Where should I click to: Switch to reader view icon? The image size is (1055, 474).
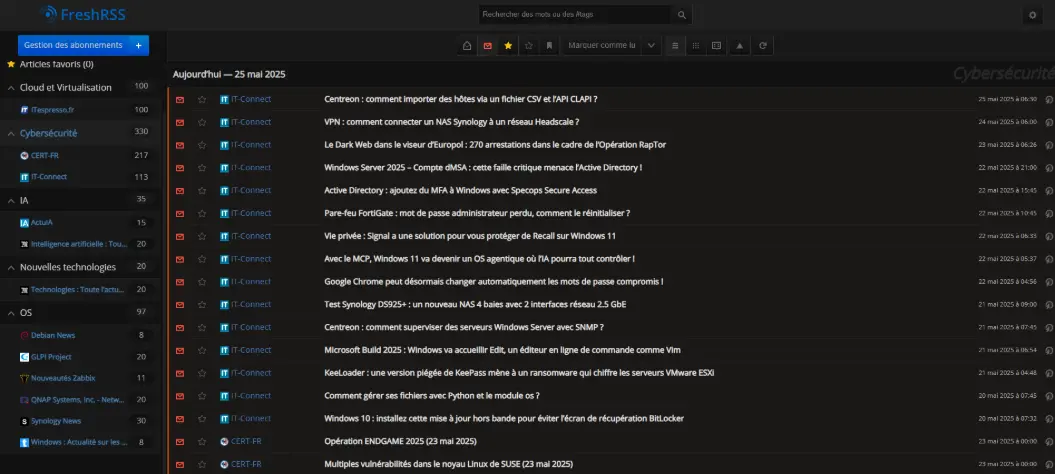point(717,46)
